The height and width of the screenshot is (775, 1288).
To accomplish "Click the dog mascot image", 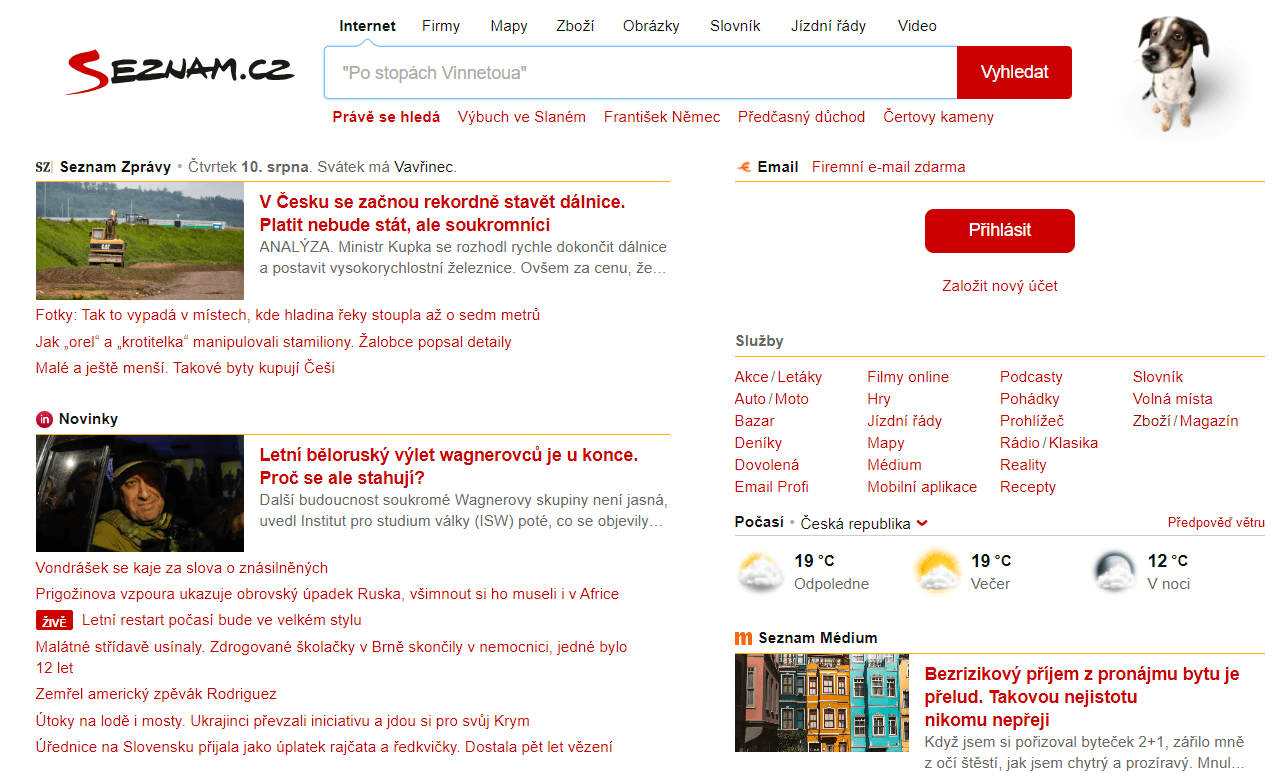I will point(1175,72).
